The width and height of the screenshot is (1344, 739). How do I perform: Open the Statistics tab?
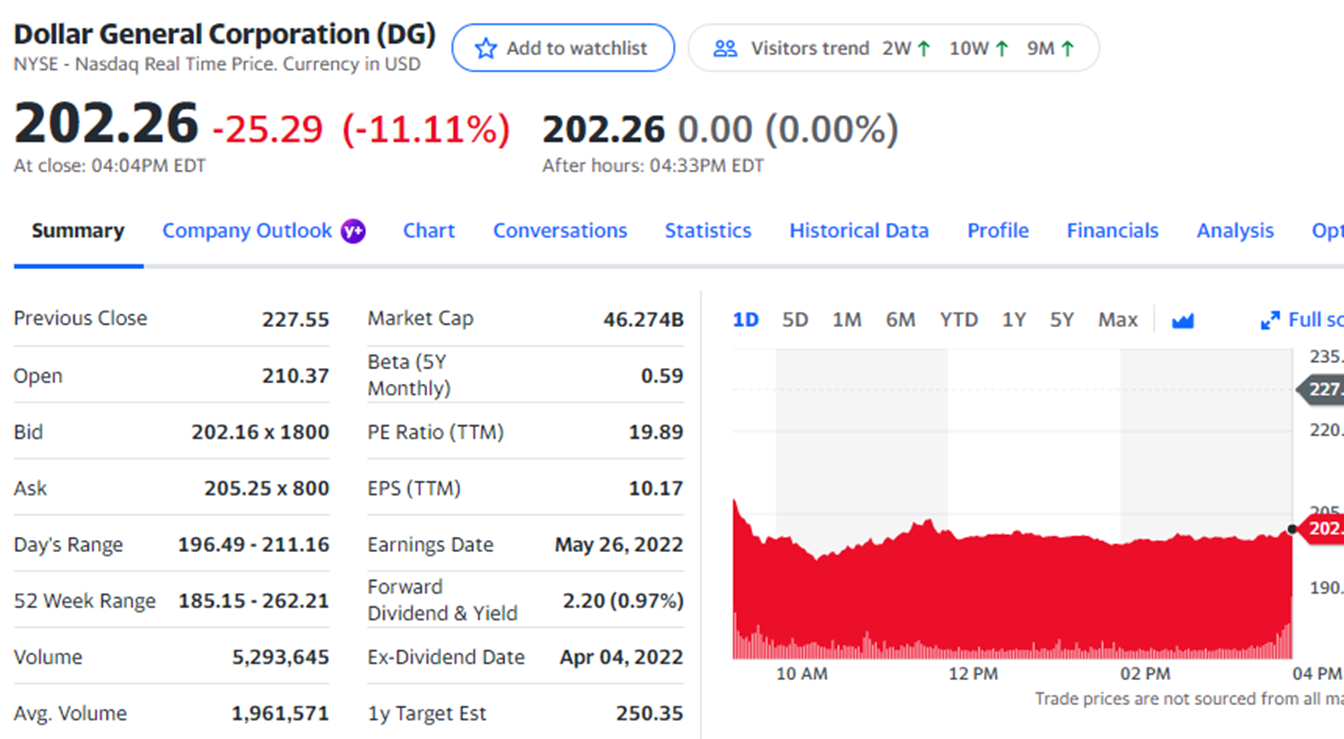pos(708,231)
